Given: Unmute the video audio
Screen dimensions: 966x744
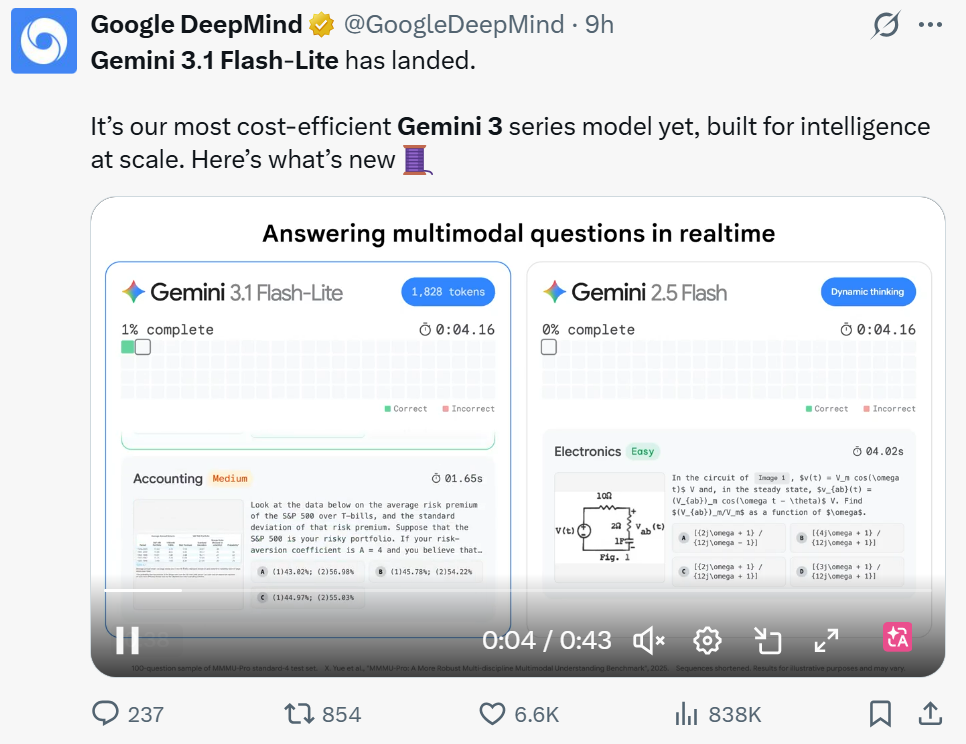Looking at the screenshot, I should point(647,640).
